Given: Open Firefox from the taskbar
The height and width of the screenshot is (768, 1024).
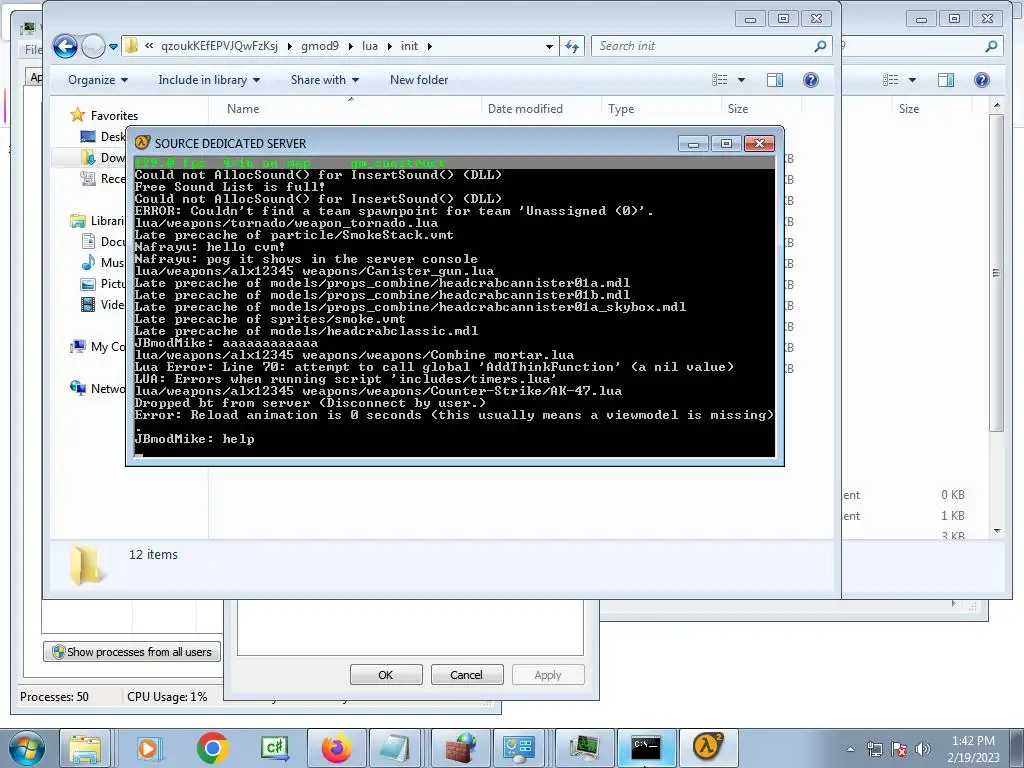Looking at the screenshot, I should (337, 748).
